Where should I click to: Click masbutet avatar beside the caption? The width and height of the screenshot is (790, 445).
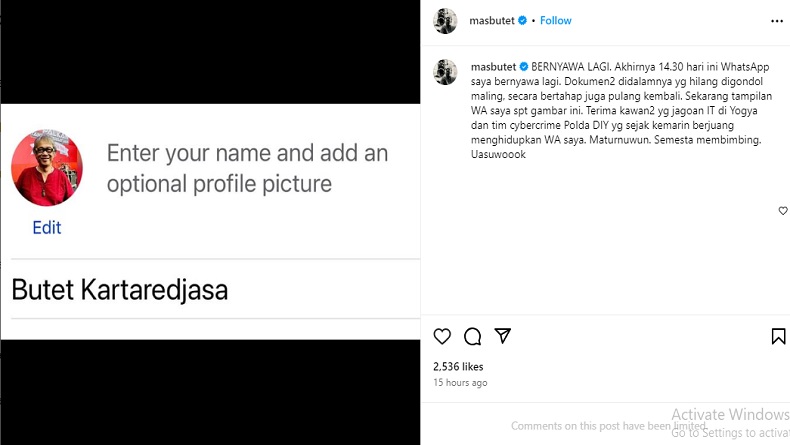(x=445, y=72)
